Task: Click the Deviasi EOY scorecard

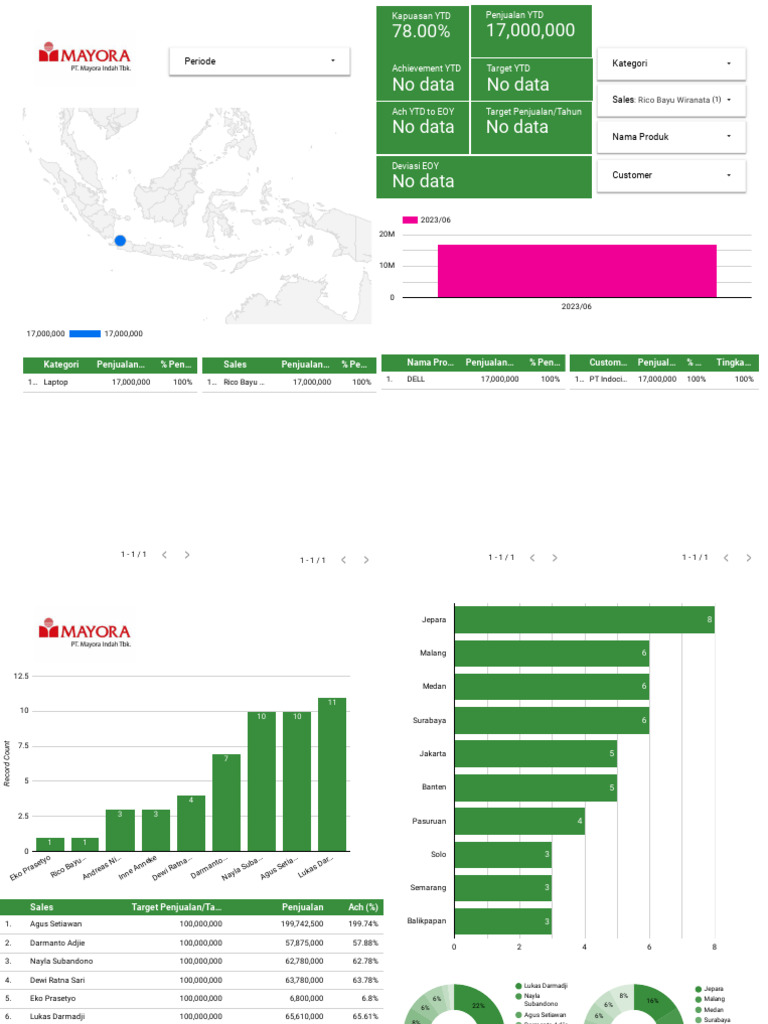Action: pyautogui.click(x=484, y=176)
